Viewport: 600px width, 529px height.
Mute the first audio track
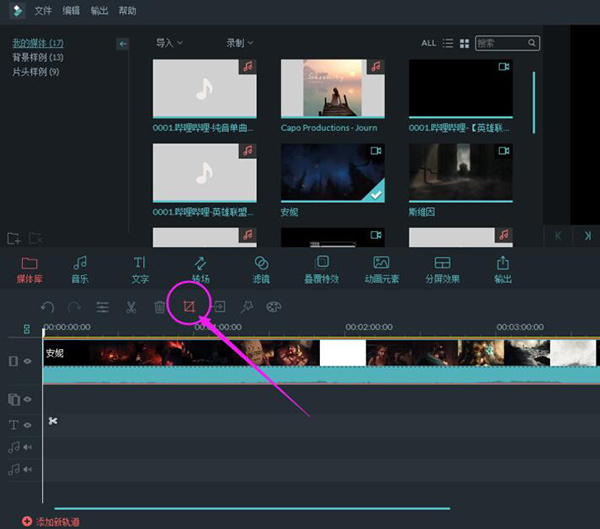point(27,447)
